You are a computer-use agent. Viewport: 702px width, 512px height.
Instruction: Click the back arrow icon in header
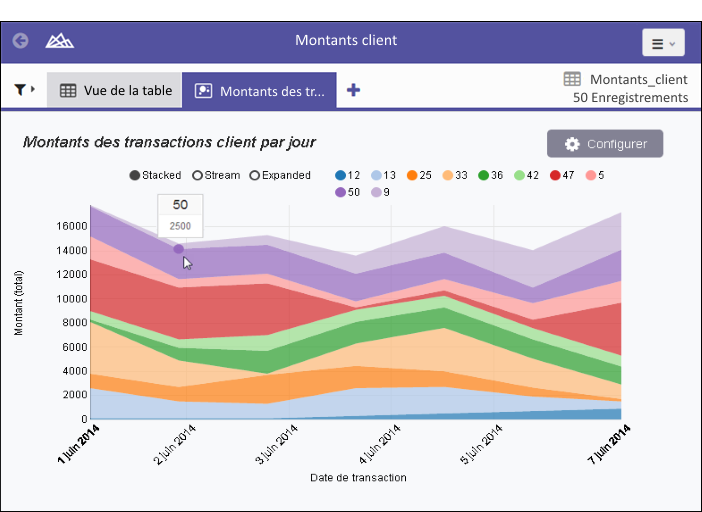pyautogui.click(x=20, y=41)
